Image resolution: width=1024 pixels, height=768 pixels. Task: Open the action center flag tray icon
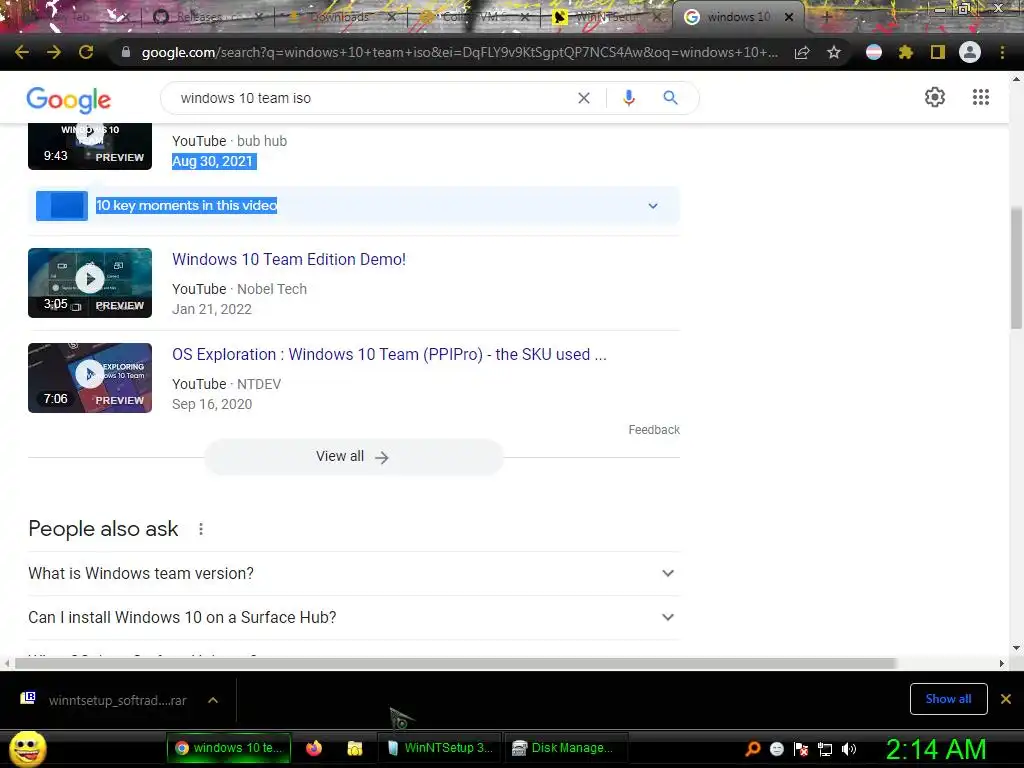801,749
